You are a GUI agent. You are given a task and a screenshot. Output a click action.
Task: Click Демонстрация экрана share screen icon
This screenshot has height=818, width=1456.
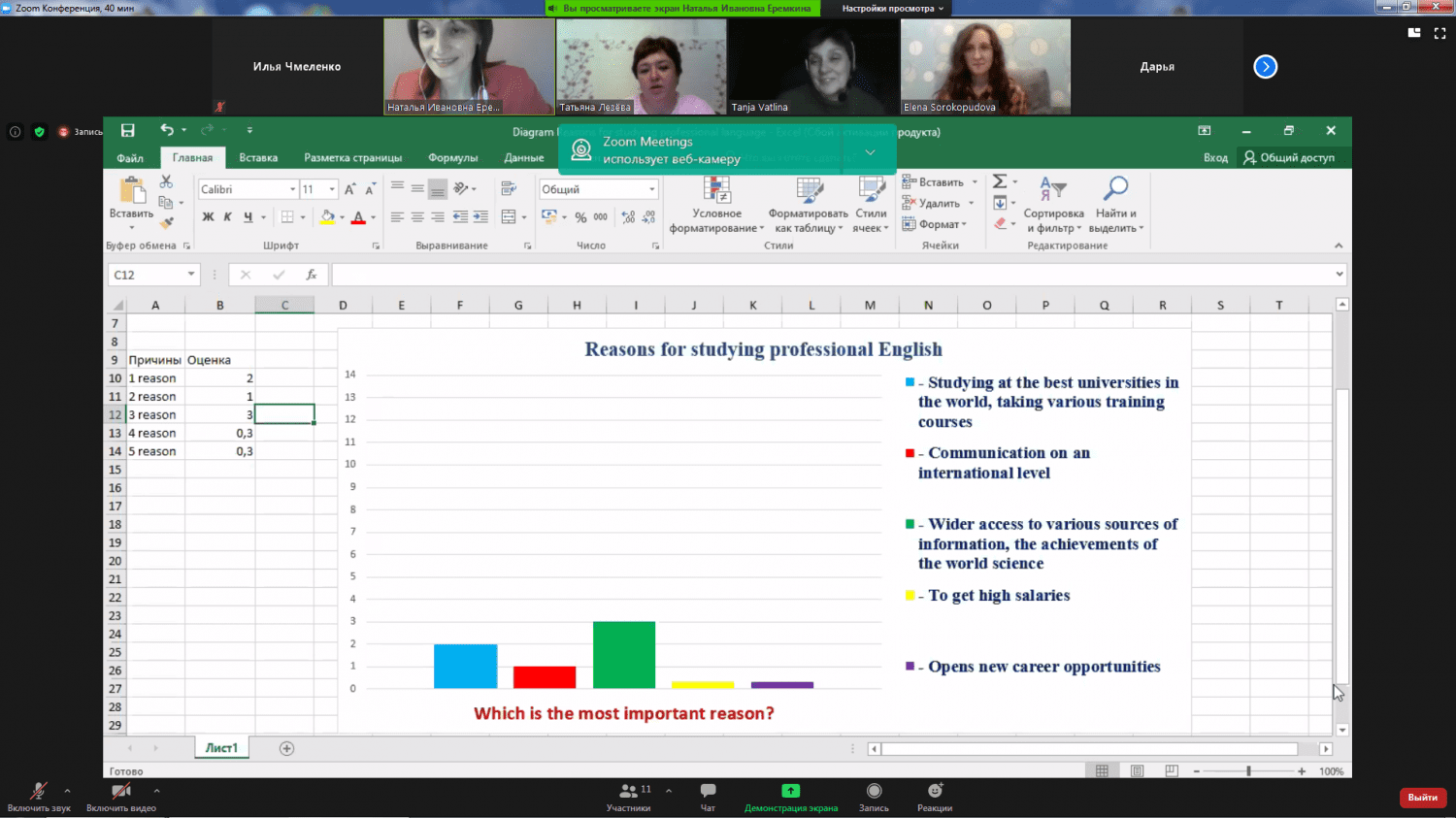790,797
